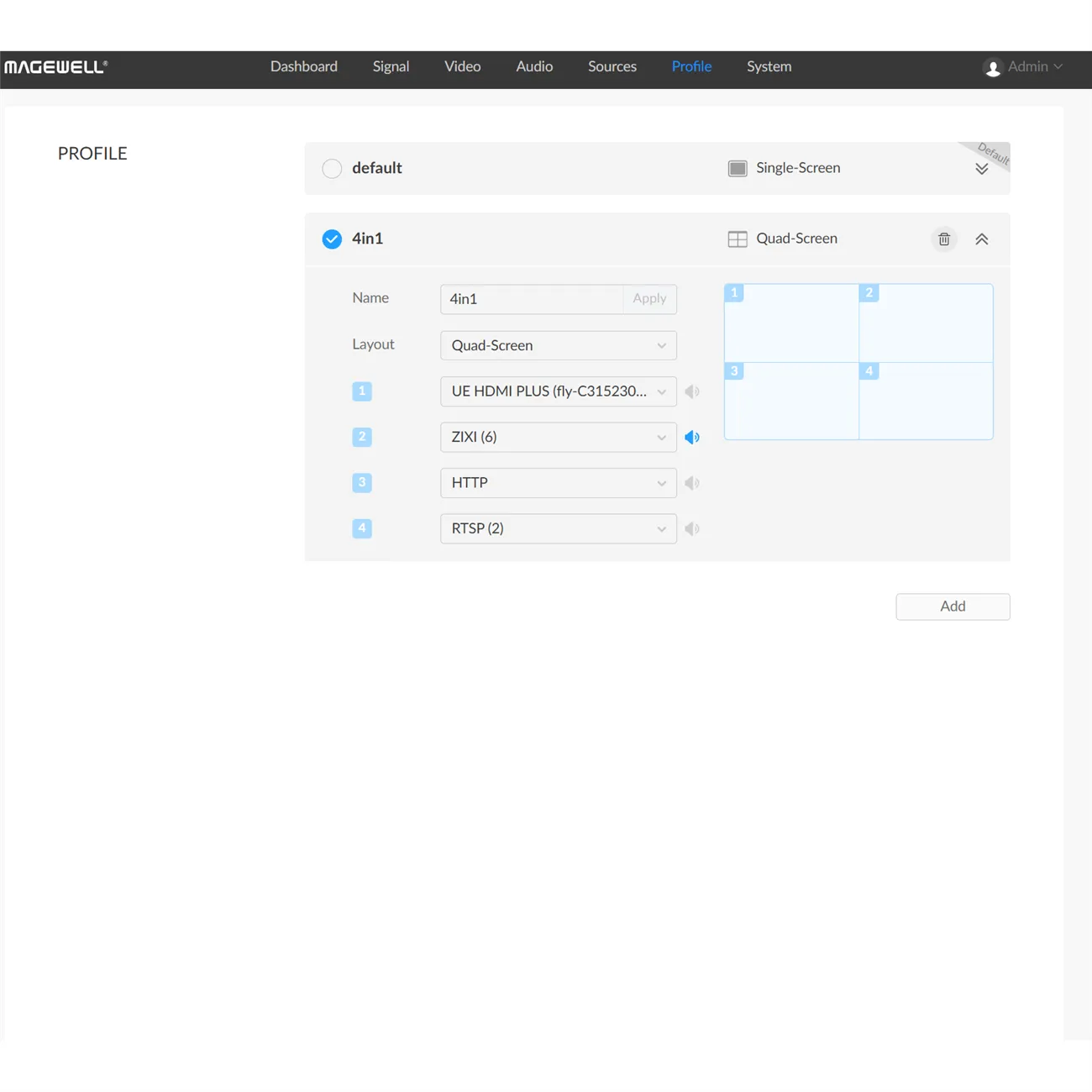Select the default profile radio button
1092x1092 pixels.
pyautogui.click(x=332, y=168)
